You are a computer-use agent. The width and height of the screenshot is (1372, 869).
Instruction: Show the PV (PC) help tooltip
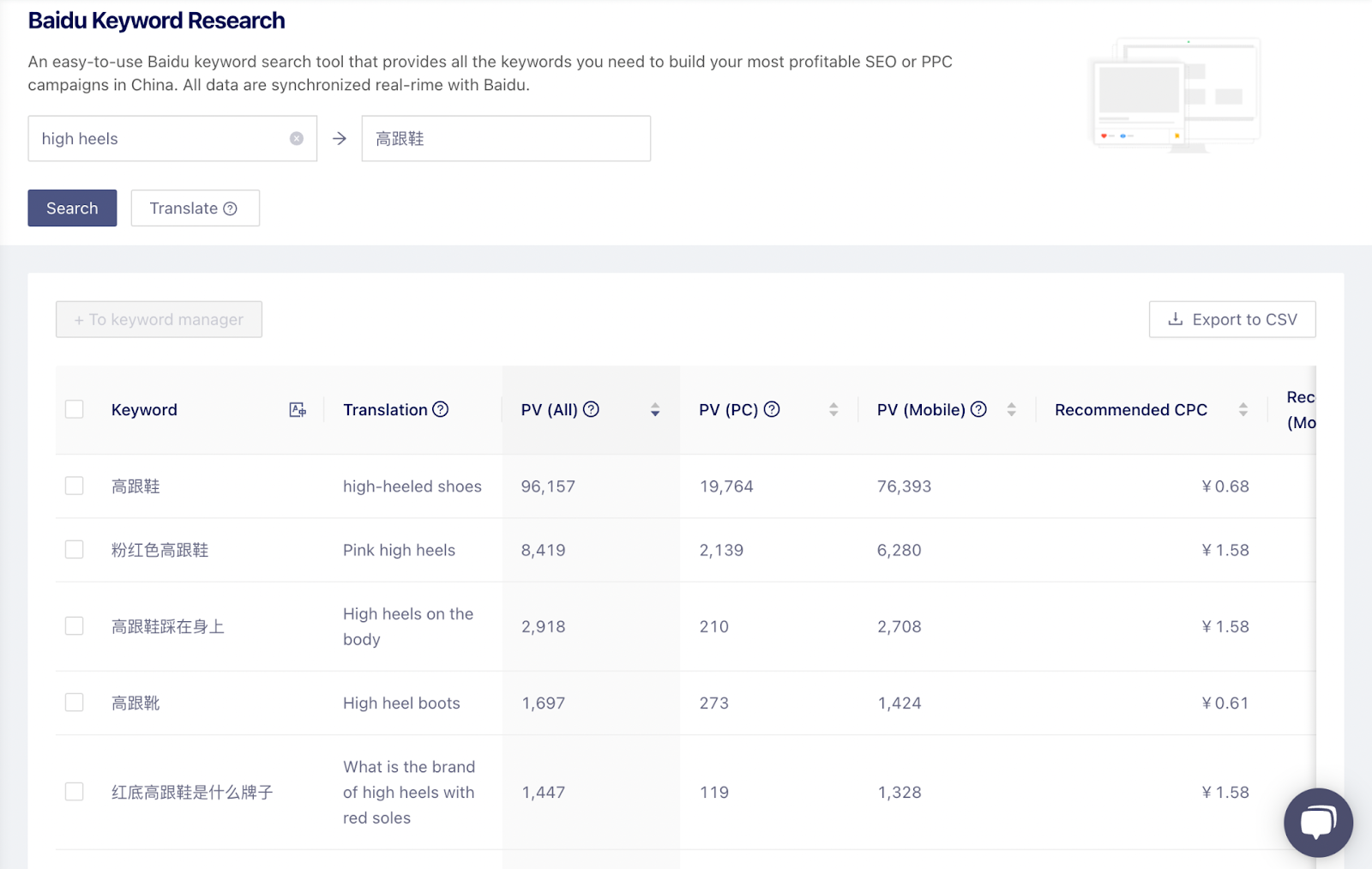coord(772,409)
